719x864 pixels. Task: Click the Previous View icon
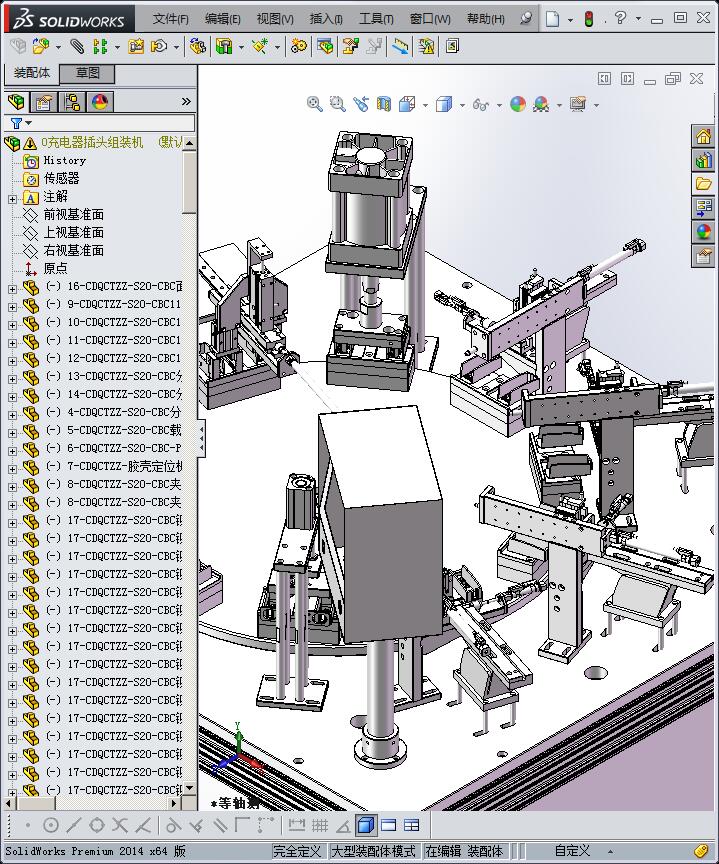tap(361, 104)
